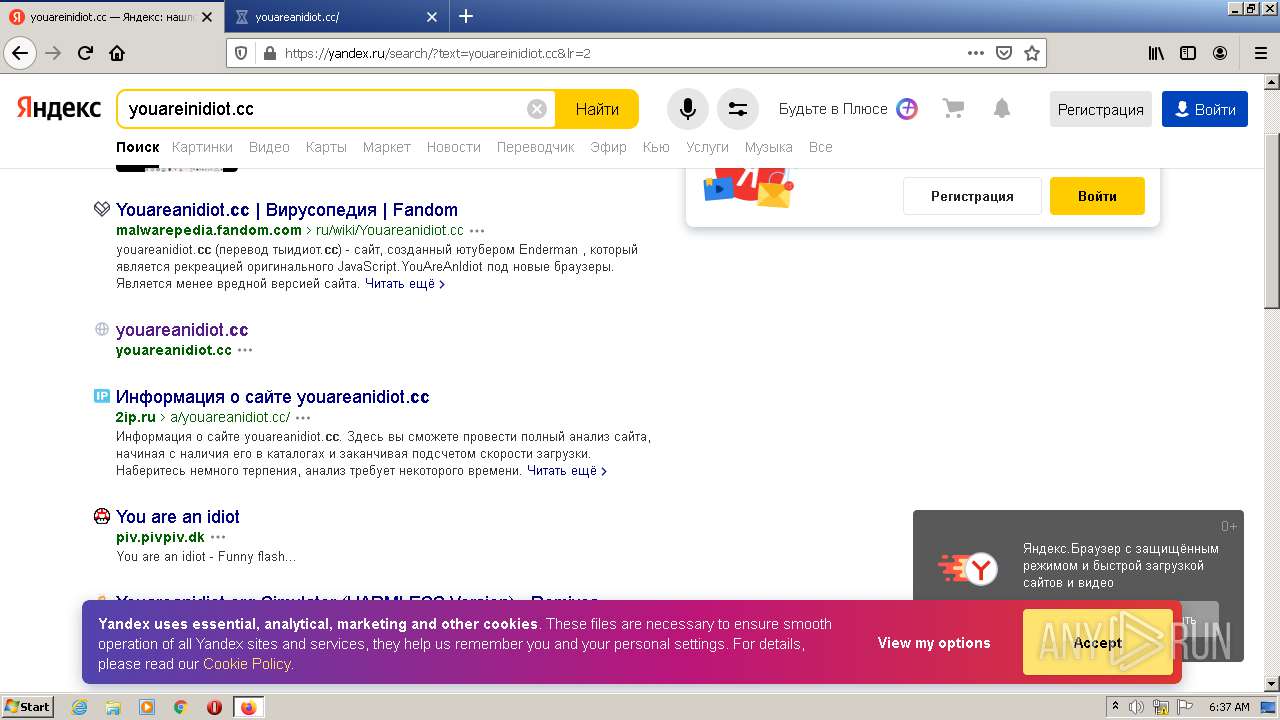1280x720 pixels.
Task: Open notifications bell icon
Action: [1002, 109]
